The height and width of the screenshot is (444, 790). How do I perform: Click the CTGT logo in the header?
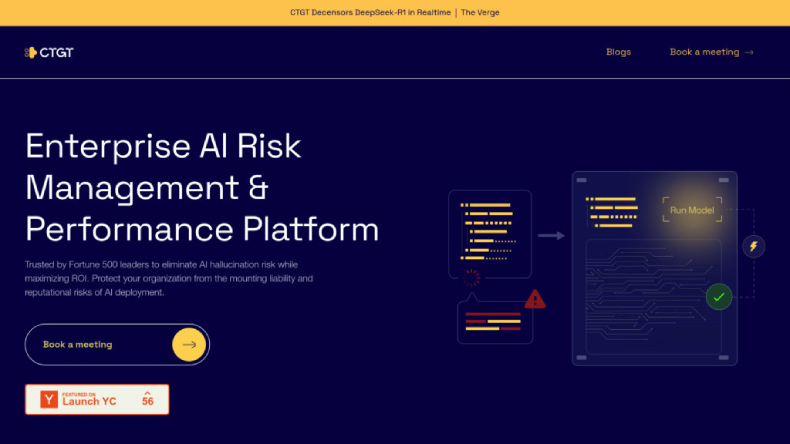point(49,52)
